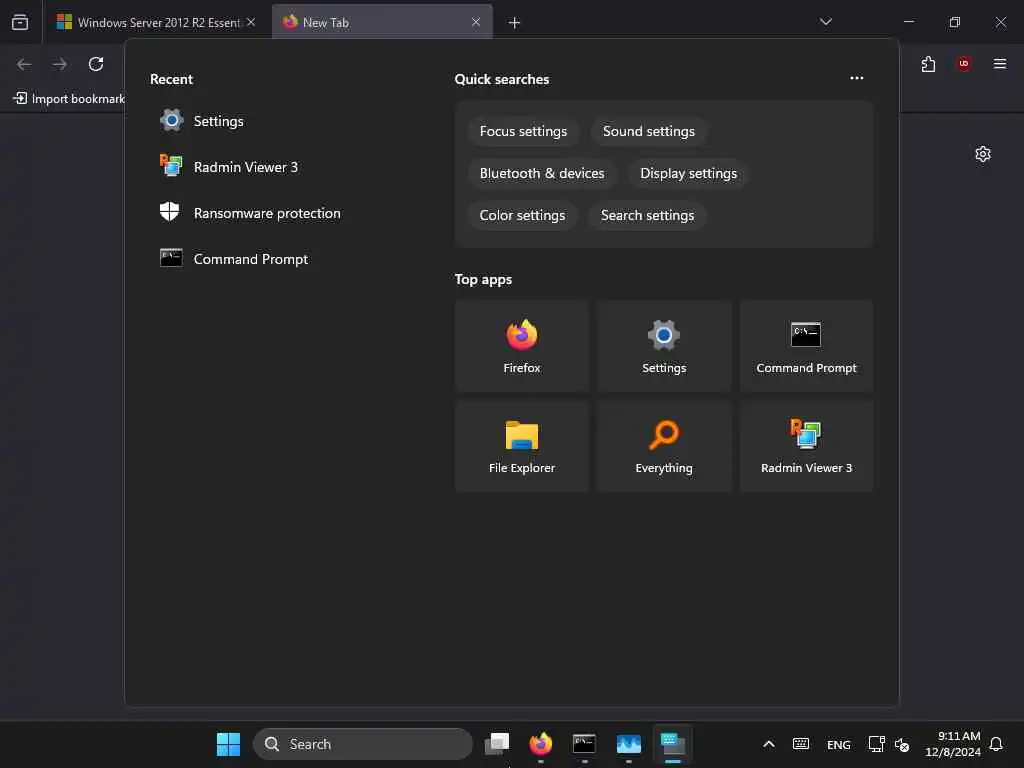Search for Color settings
Image resolution: width=1024 pixels, height=768 pixels.
click(522, 216)
